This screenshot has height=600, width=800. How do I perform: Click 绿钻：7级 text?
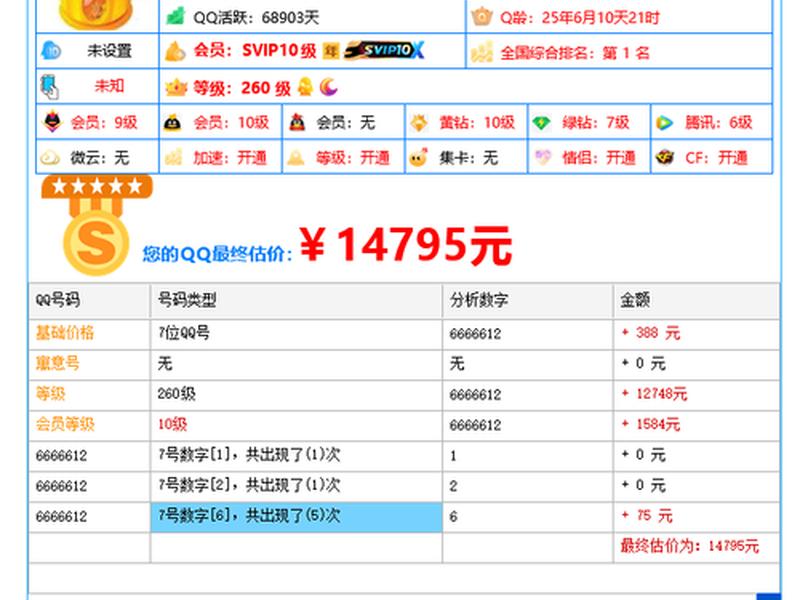click(596, 123)
